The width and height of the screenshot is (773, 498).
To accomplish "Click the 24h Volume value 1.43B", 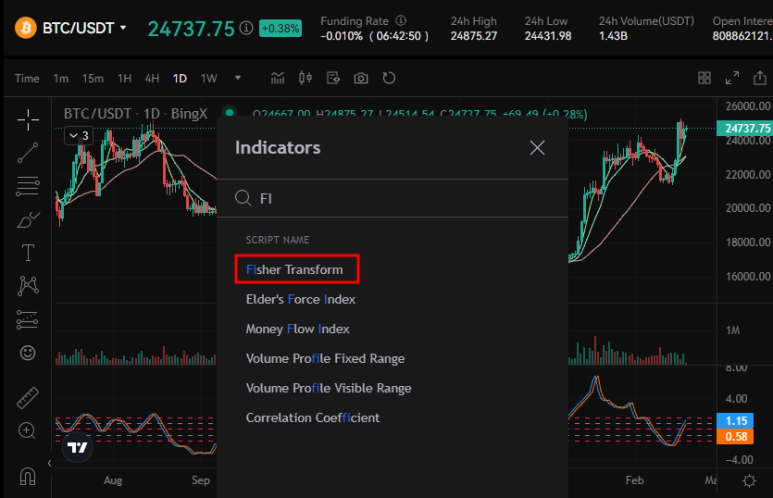I will [613, 36].
